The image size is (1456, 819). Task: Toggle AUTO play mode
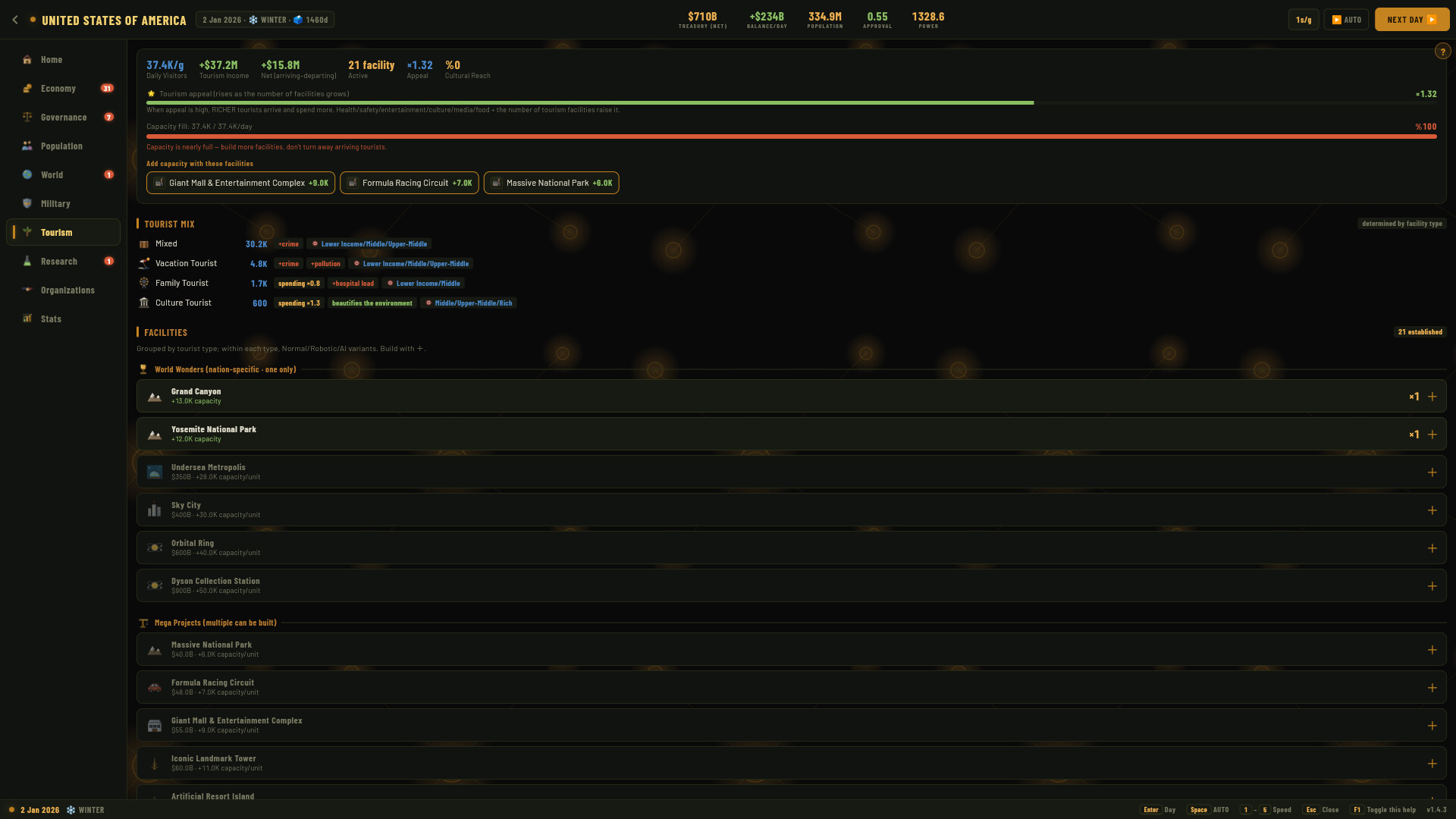coord(1346,20)
